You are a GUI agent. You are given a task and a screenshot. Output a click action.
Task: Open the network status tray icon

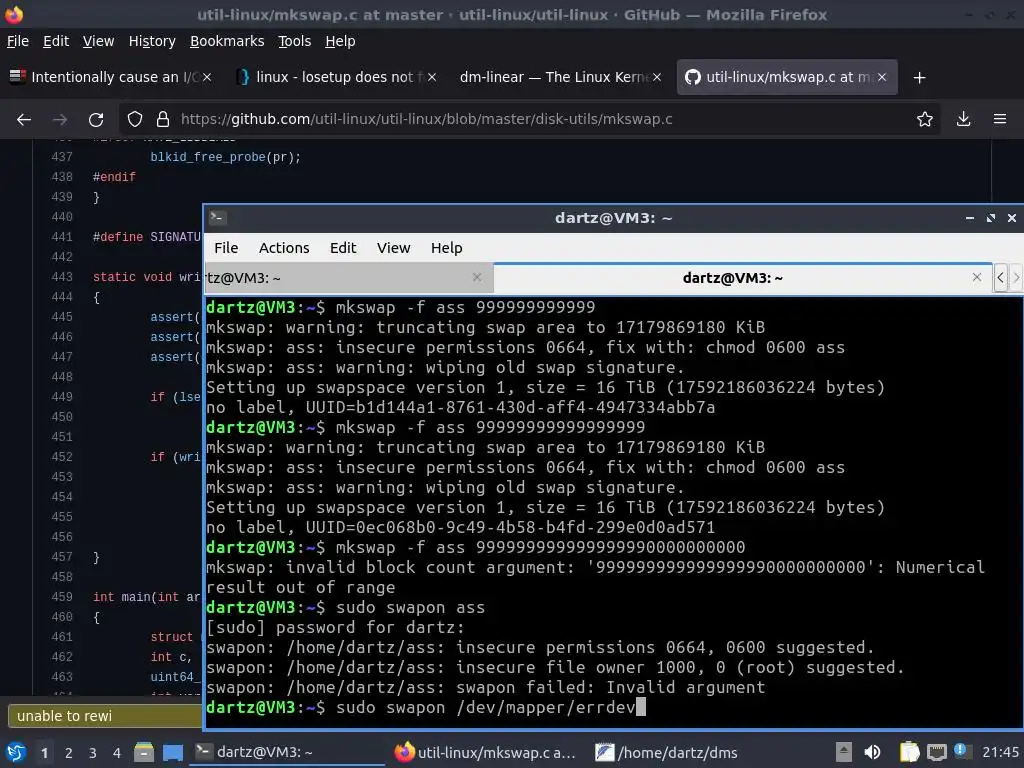tap(936, 753)
